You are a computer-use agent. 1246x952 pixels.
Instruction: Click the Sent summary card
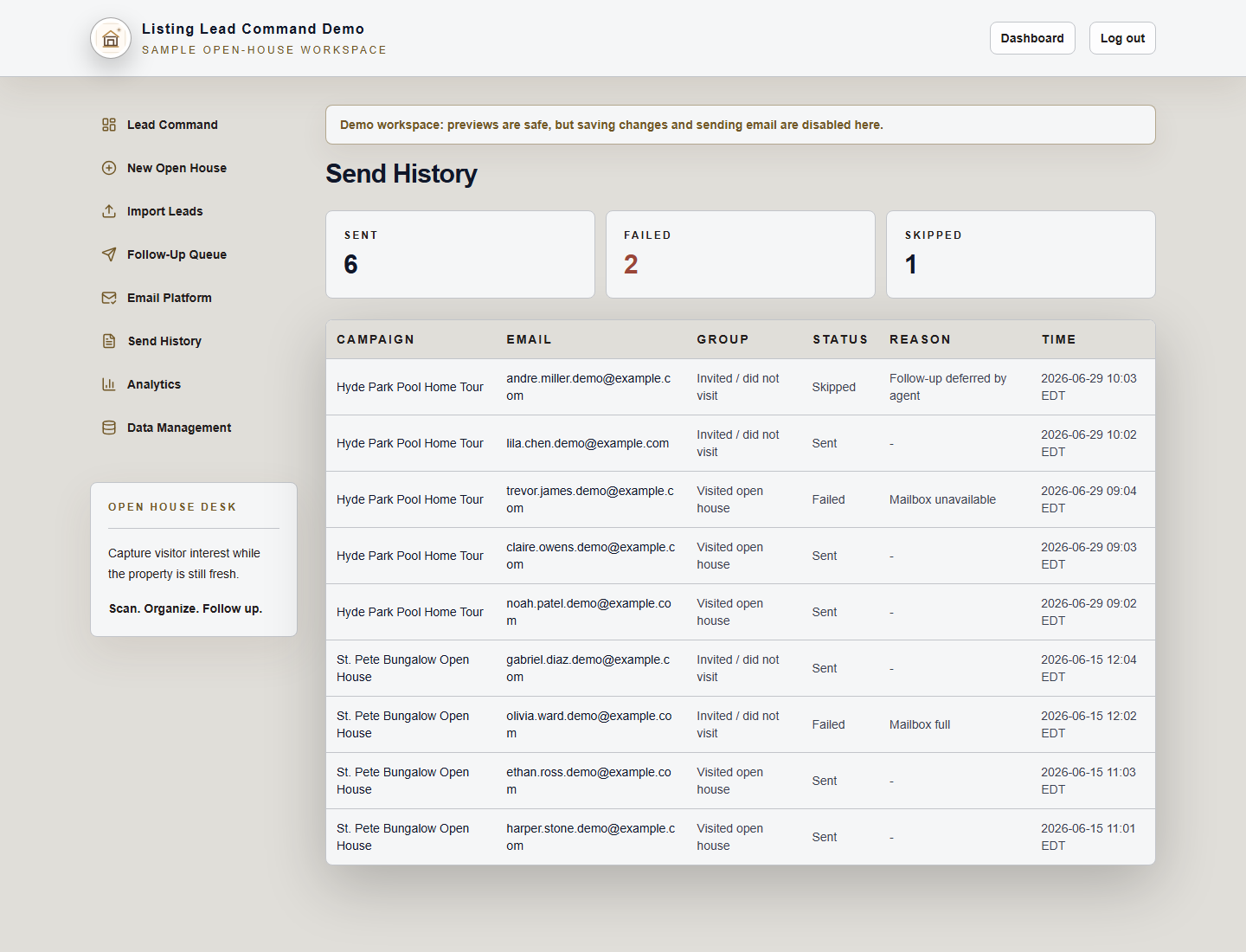point(460,254)
